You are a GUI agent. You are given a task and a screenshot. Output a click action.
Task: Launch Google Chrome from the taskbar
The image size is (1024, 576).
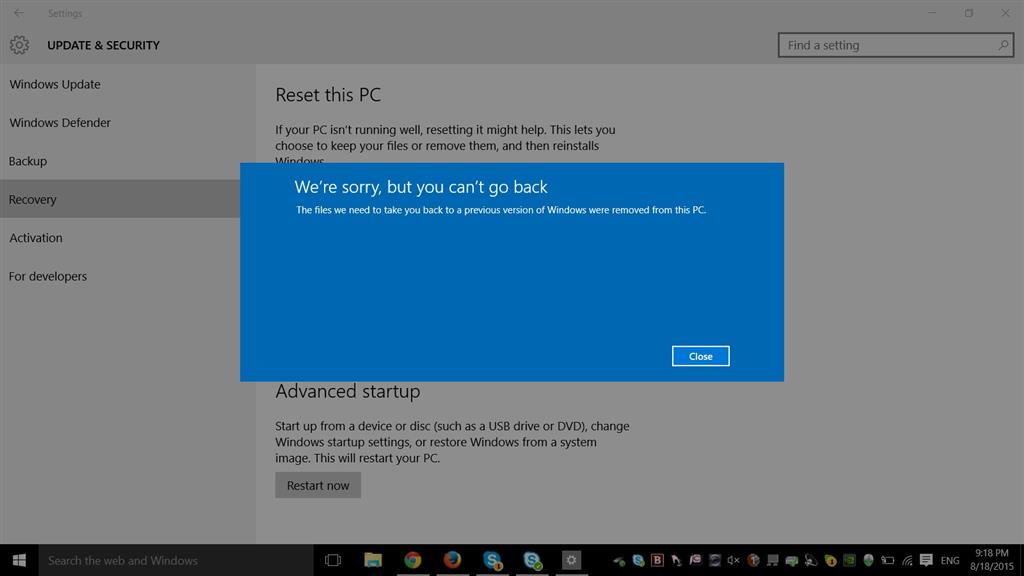coord(413,560)
